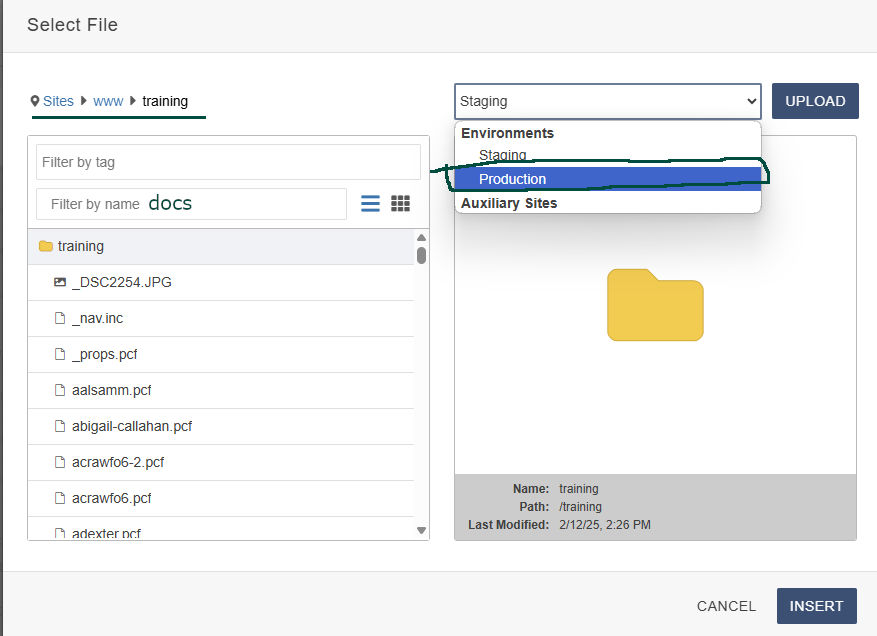This screenshot has width=877, height=636.
Task: Click the training breadcrumb item
Action: [x=165, y=101]
